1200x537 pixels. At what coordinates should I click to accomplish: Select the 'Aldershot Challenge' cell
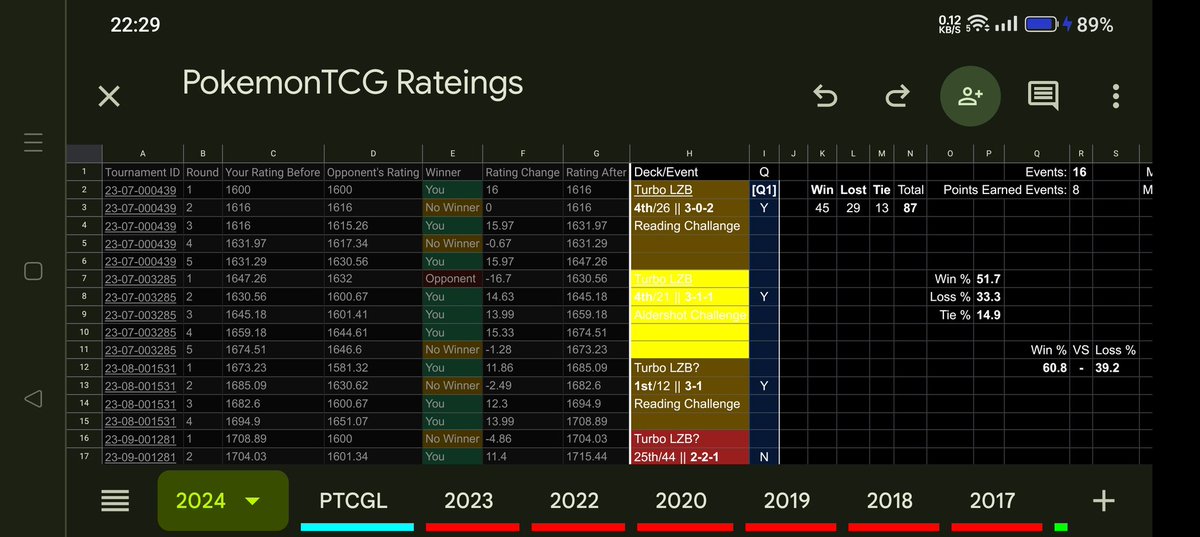[x=689, y=314]
